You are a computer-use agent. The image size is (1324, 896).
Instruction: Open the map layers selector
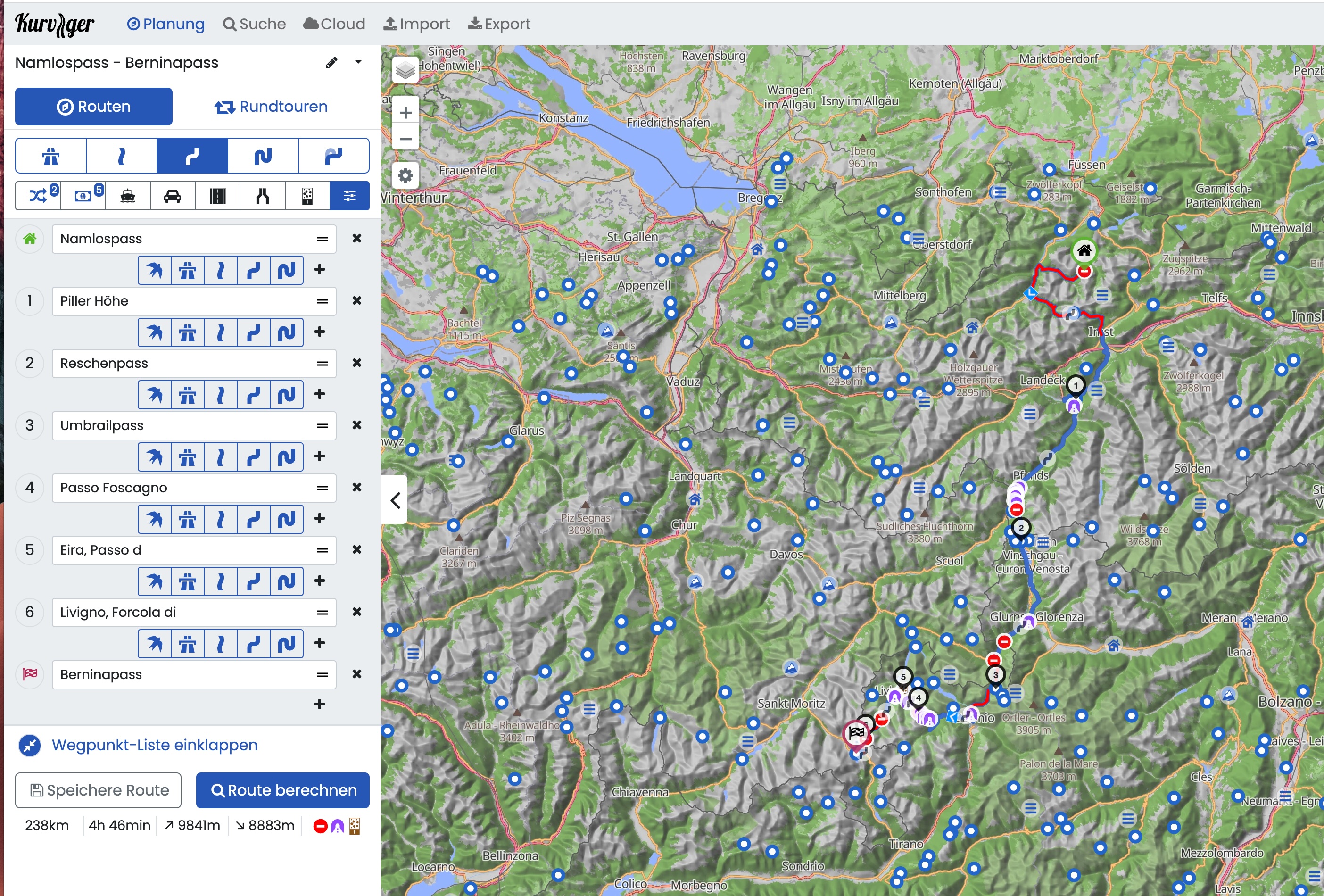pyautogui.click(x=405, y=70)
